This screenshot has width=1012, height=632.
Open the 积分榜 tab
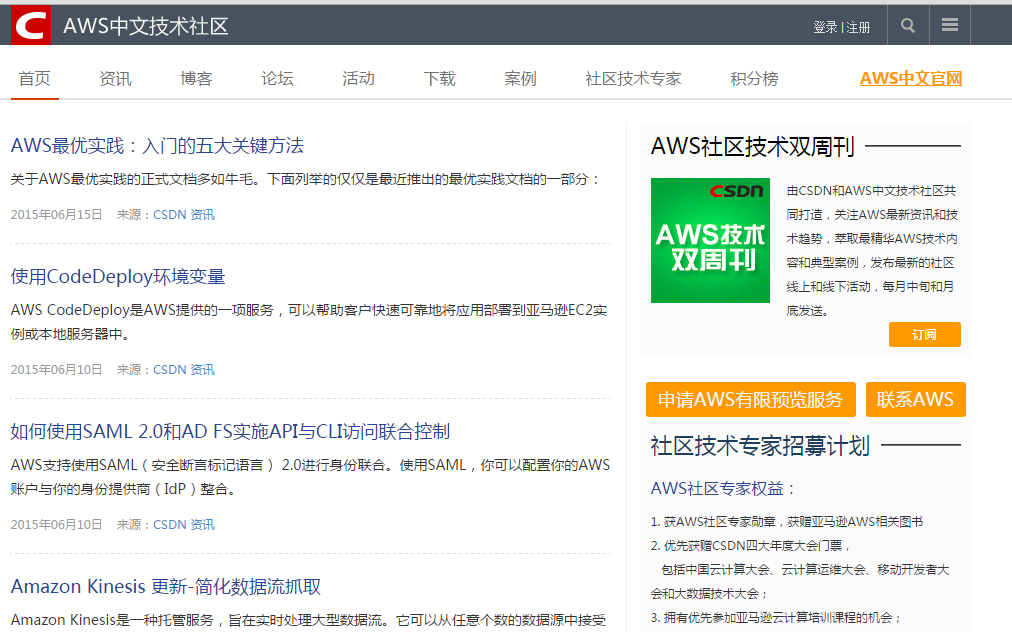coord(754,79)
